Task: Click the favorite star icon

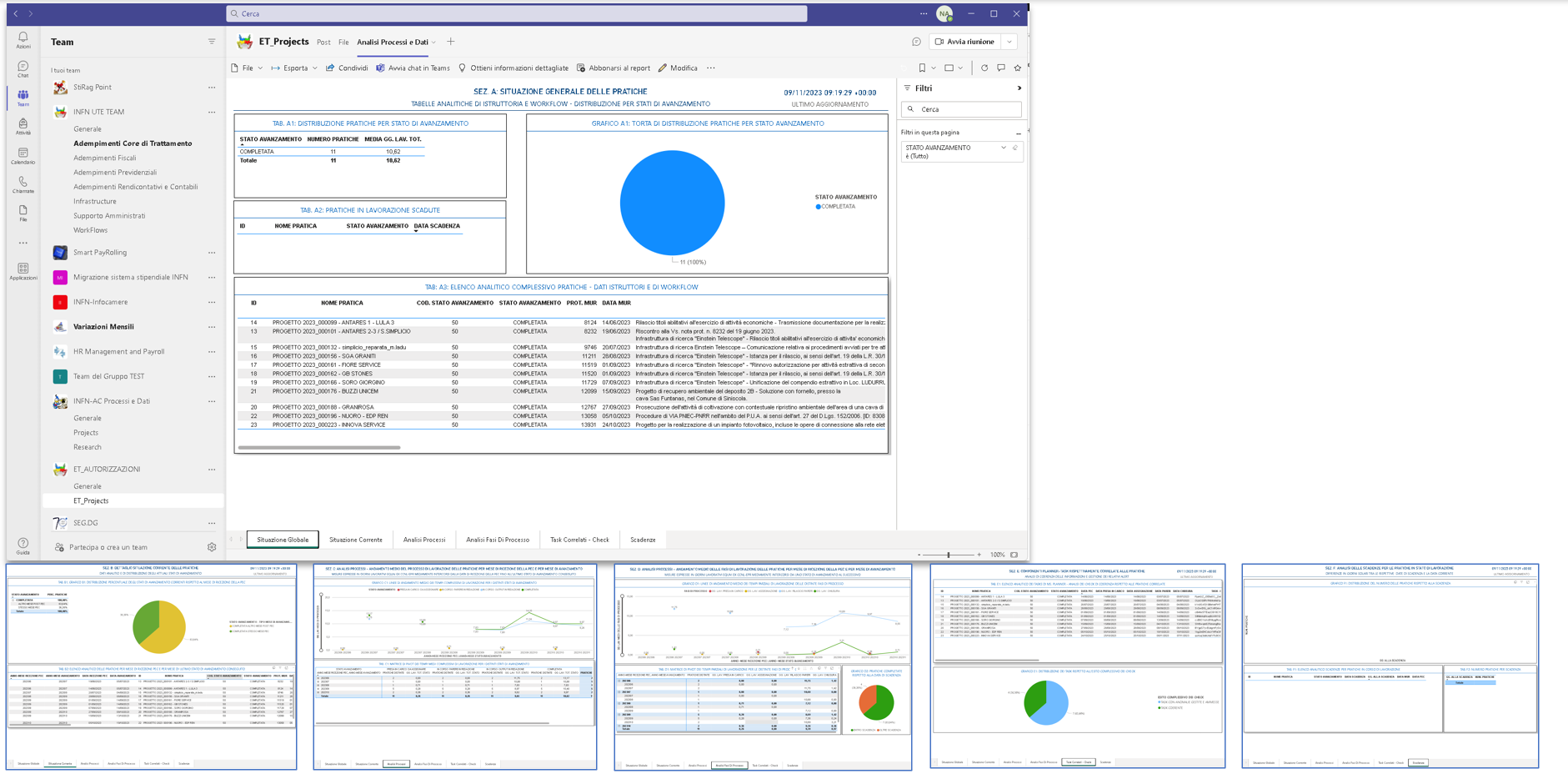Action: tap(1017, 68)
